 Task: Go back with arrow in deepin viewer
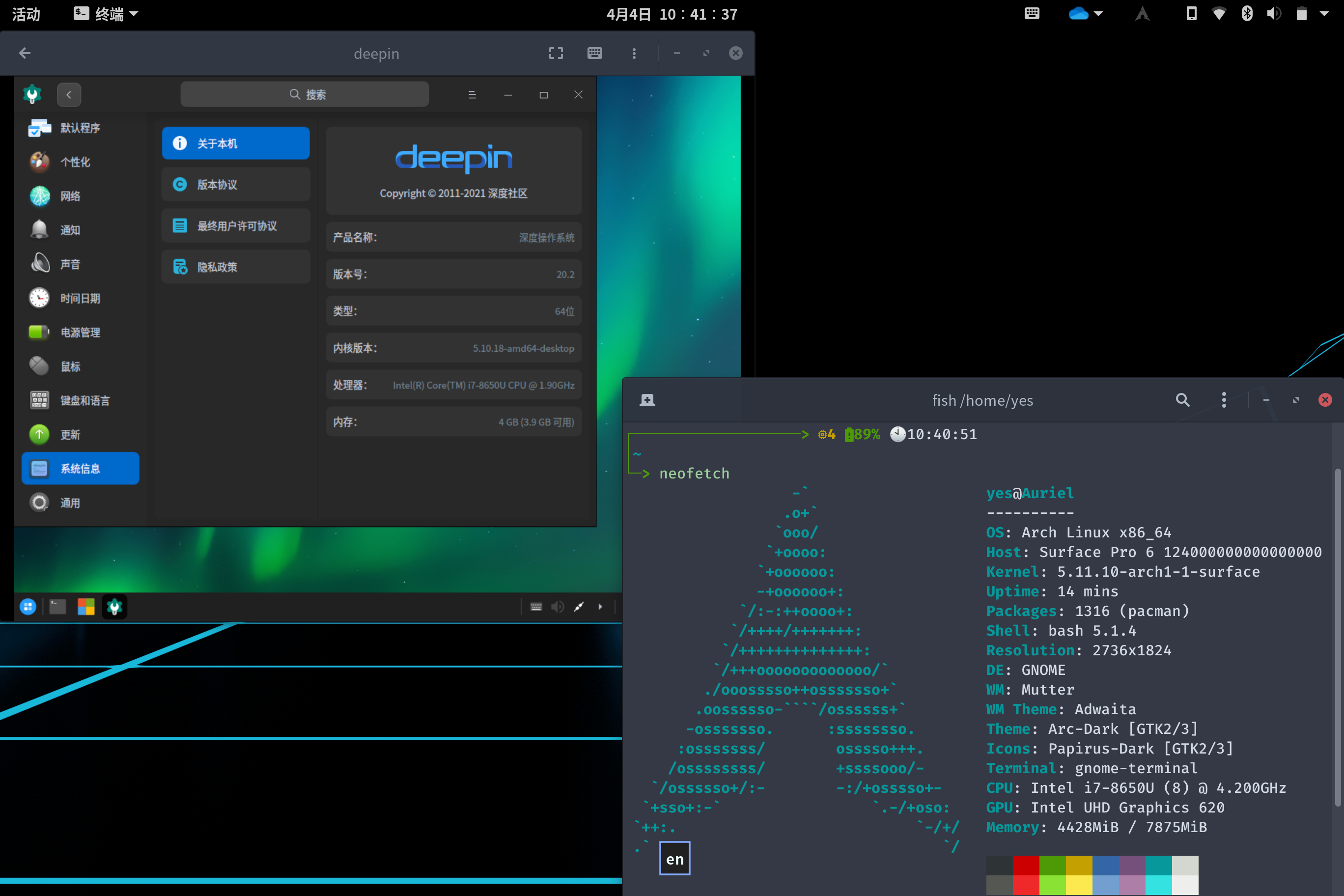(25, 53)
